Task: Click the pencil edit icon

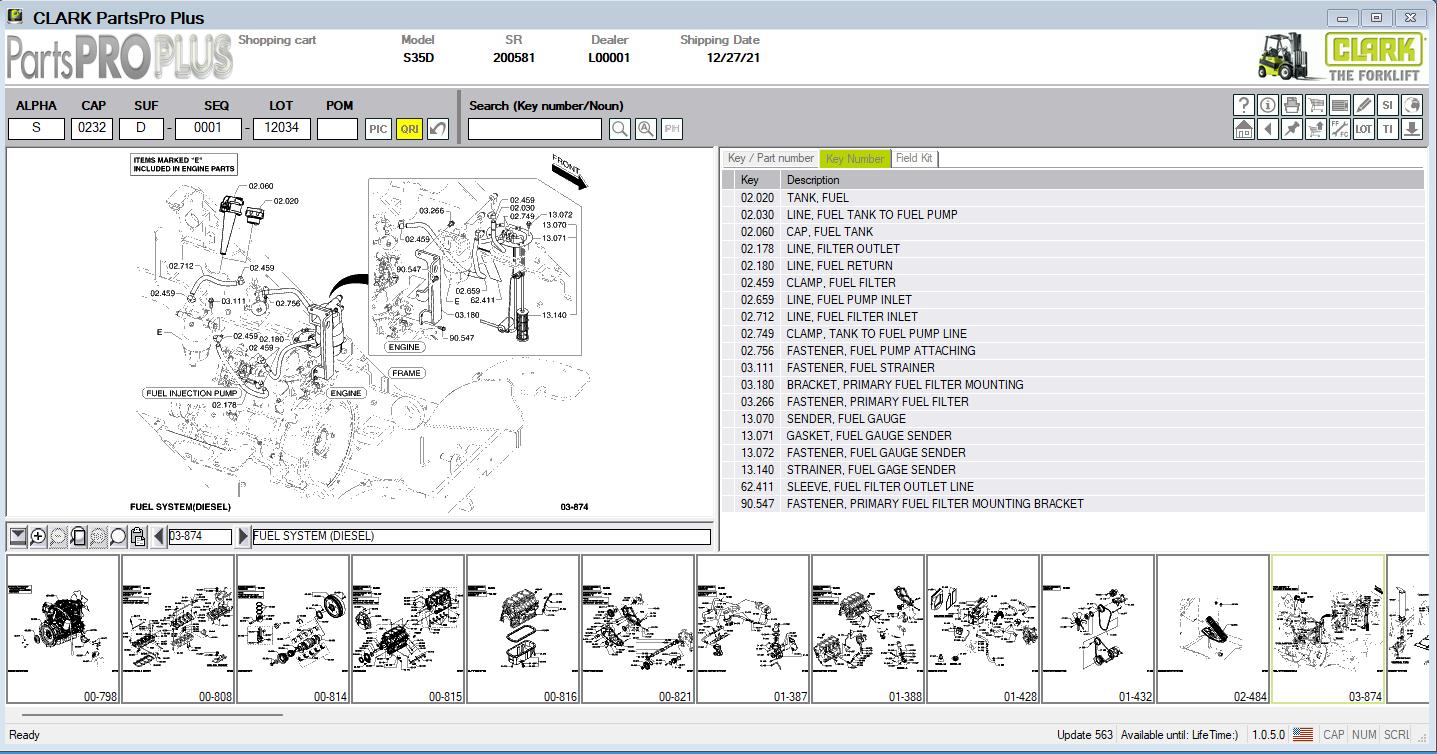Action: (1363, 105)
